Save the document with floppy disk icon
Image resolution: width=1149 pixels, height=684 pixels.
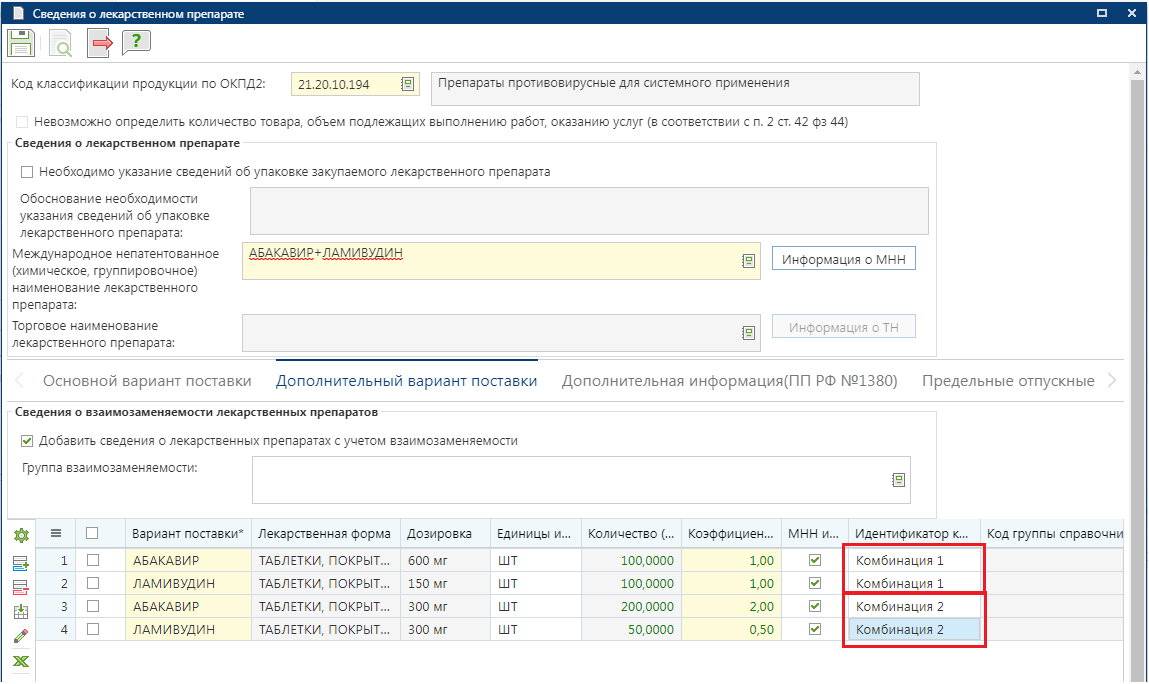21,43
